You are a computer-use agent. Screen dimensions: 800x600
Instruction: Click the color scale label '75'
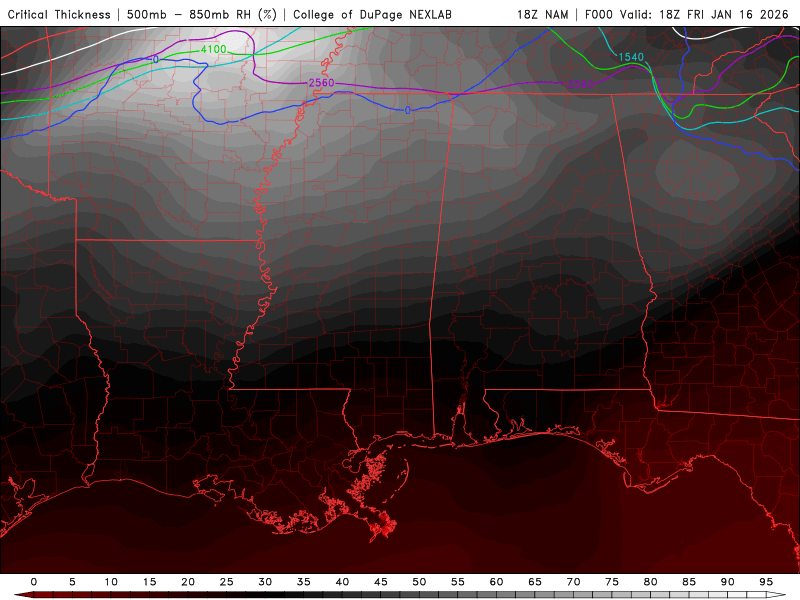coord(612,582)
